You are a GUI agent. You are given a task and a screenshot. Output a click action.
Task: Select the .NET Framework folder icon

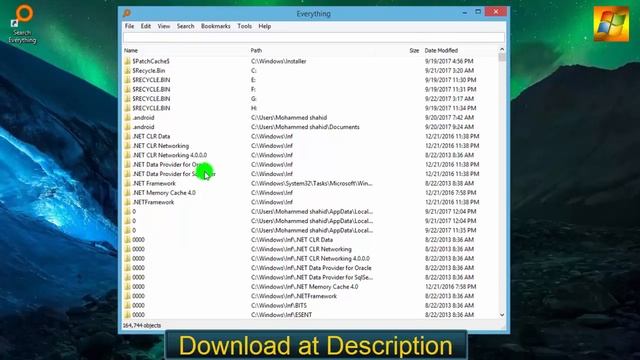pyautogui.click(x=127, y=183)
